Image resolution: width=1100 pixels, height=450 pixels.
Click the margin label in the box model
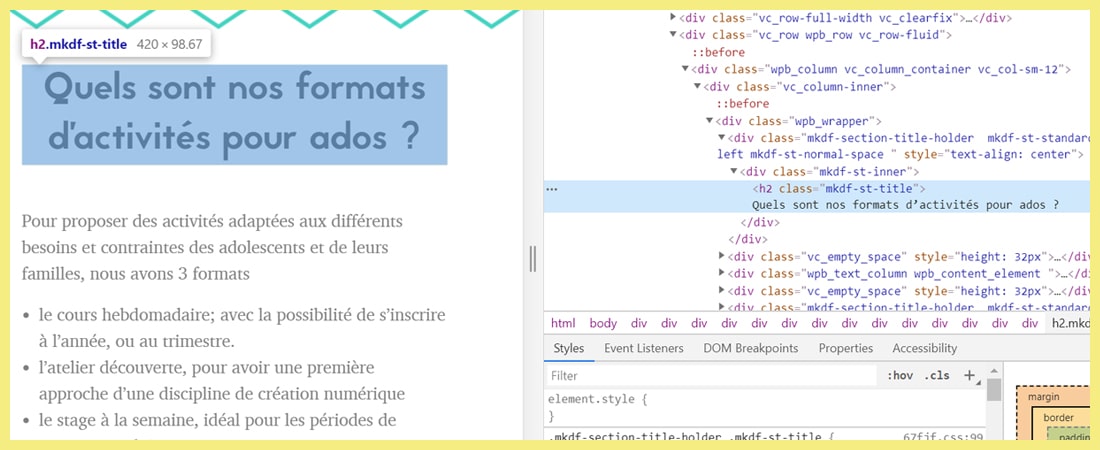pos(1043,397)
